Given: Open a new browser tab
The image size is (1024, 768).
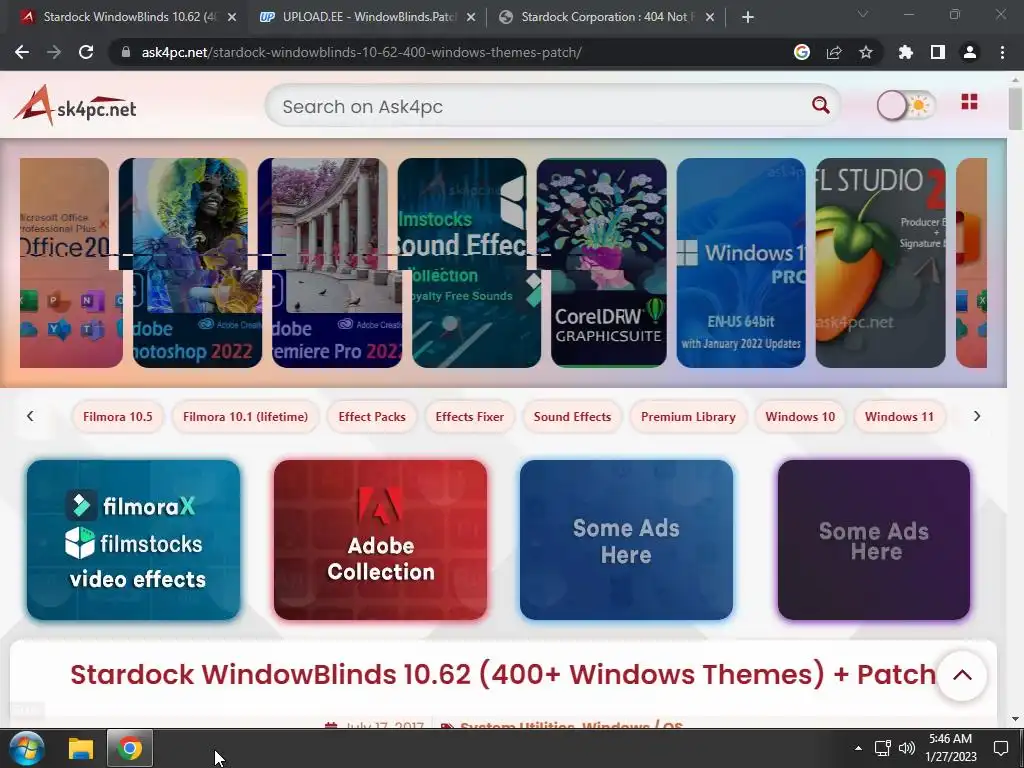Looking at the screenshot, I should 748,18.
